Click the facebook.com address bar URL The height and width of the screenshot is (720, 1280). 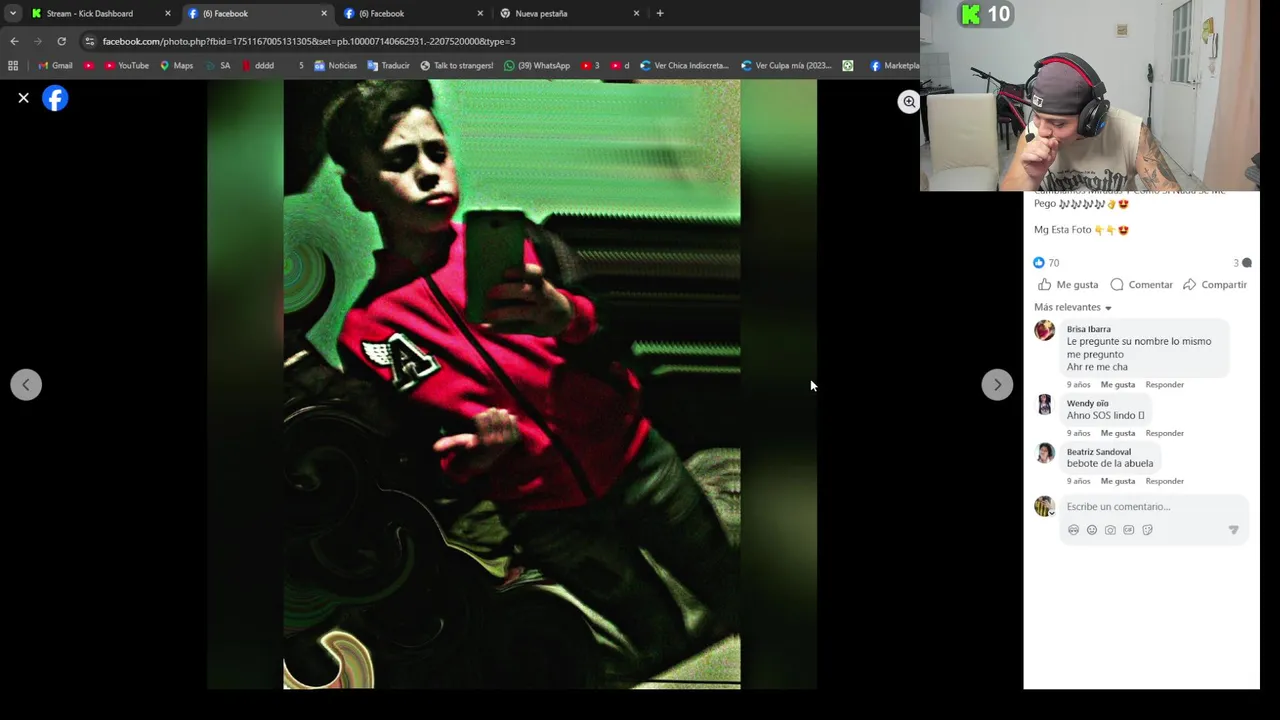pos(309,41)
